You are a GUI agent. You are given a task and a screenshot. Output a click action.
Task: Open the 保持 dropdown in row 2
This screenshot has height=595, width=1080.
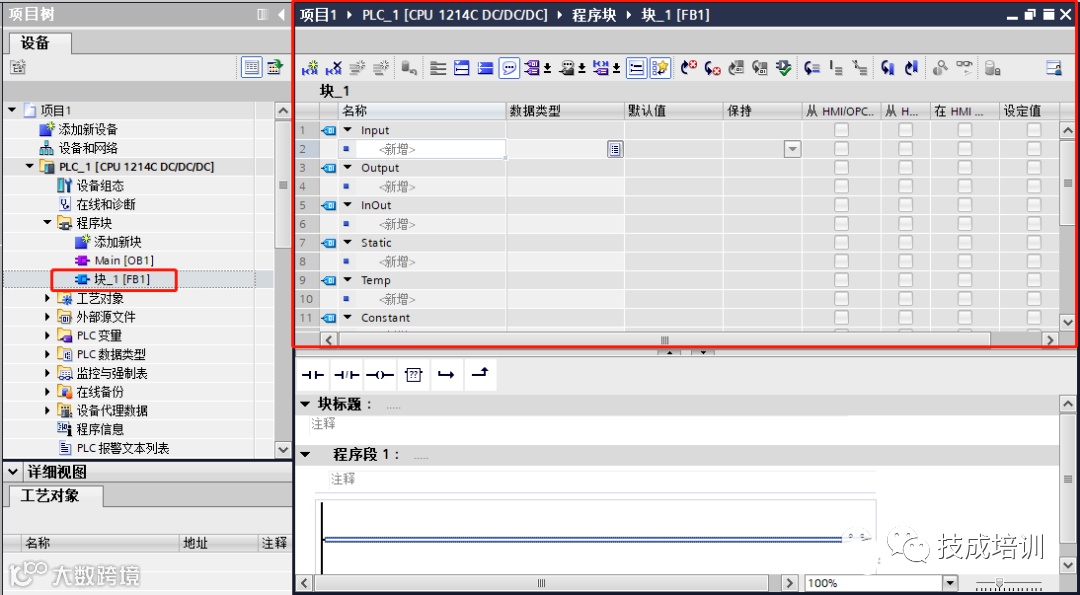click(793, 149)
